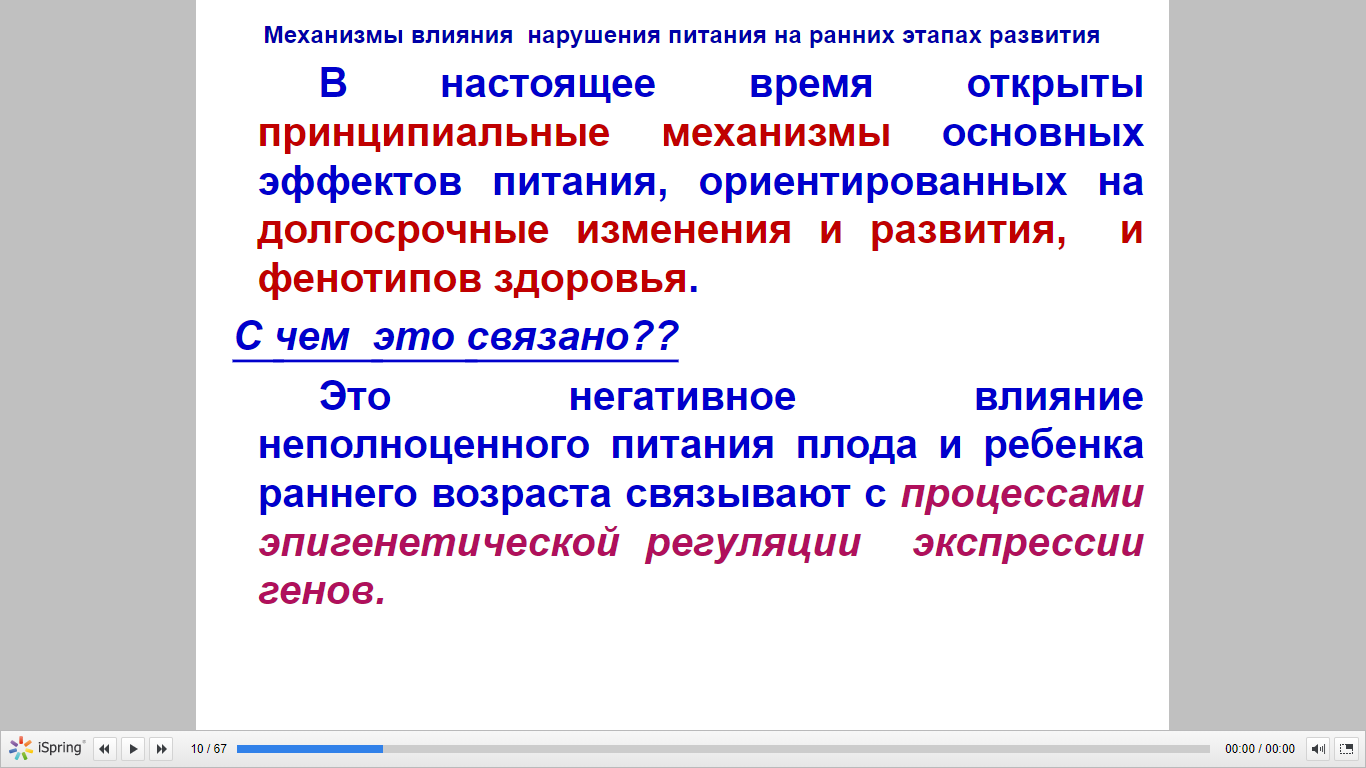Click the italic words "эпигенетической регуляции"
The image size is (1366, 768).
559,544
